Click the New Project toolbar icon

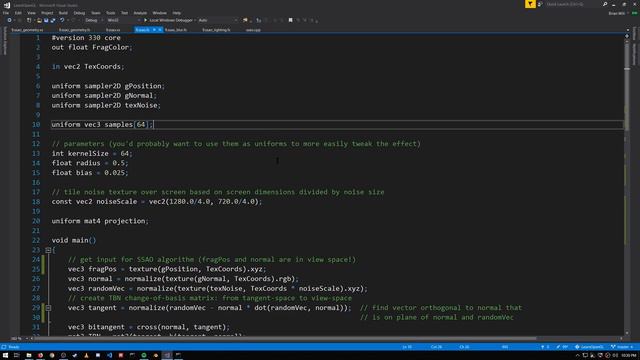[29, 20]
